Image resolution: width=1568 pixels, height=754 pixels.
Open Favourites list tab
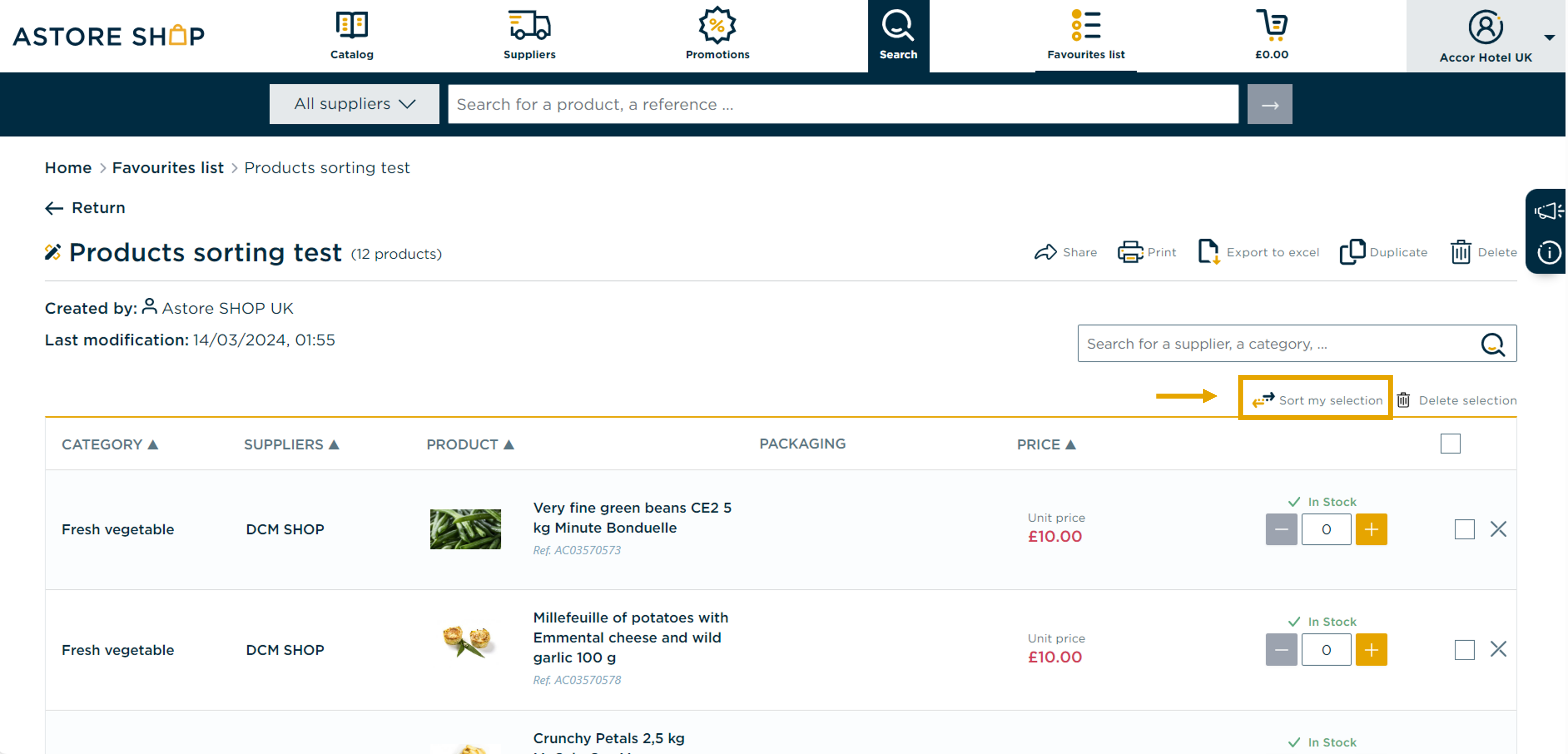[1085, 35]
